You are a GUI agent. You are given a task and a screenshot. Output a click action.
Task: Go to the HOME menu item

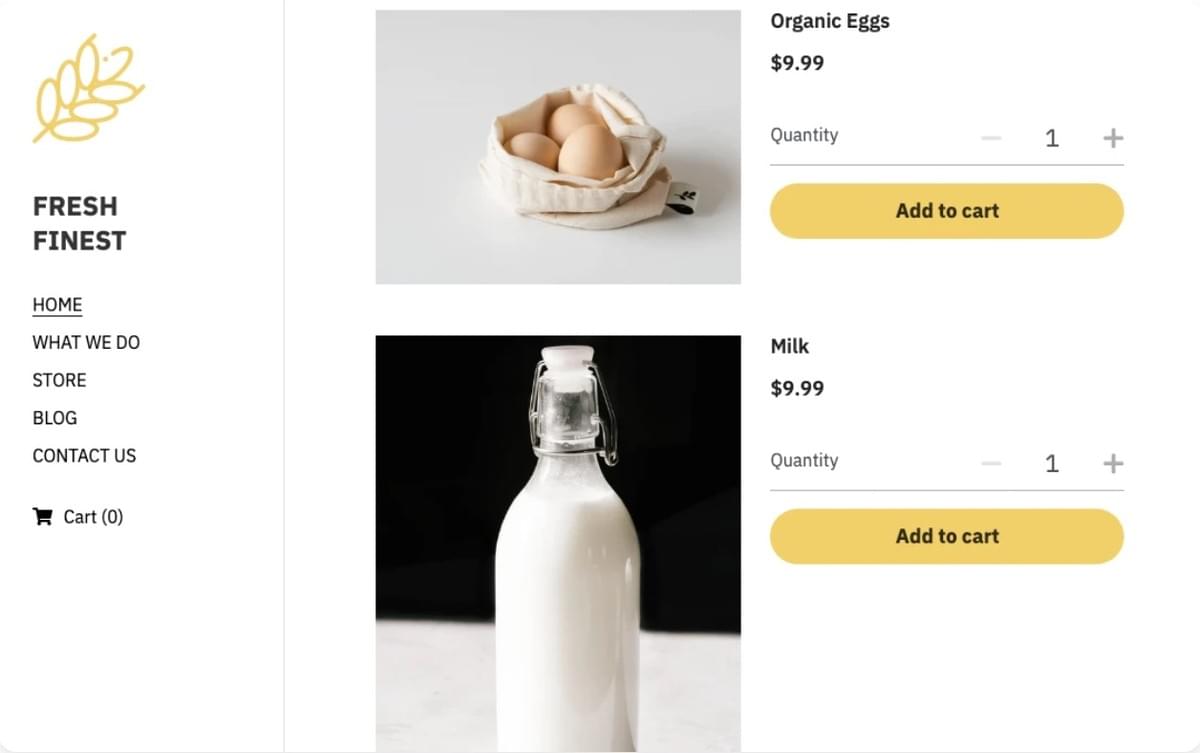coord(57,305)
